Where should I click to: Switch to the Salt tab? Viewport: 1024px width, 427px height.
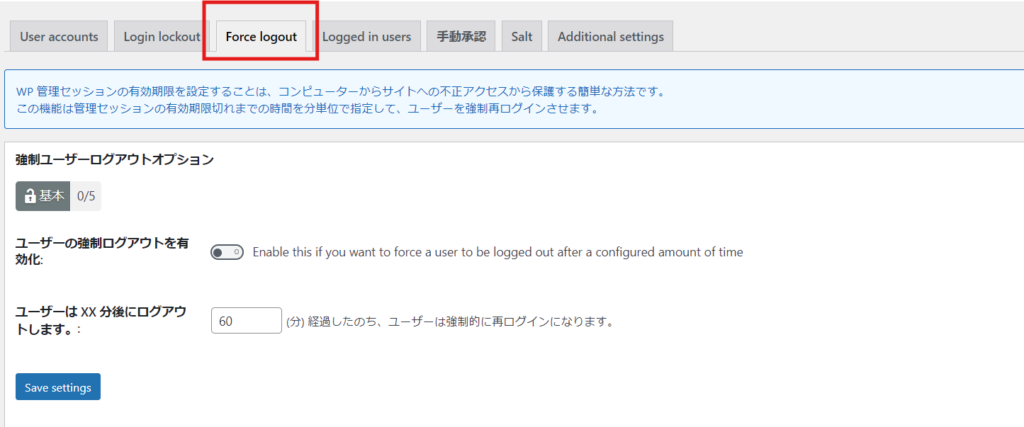521,37
